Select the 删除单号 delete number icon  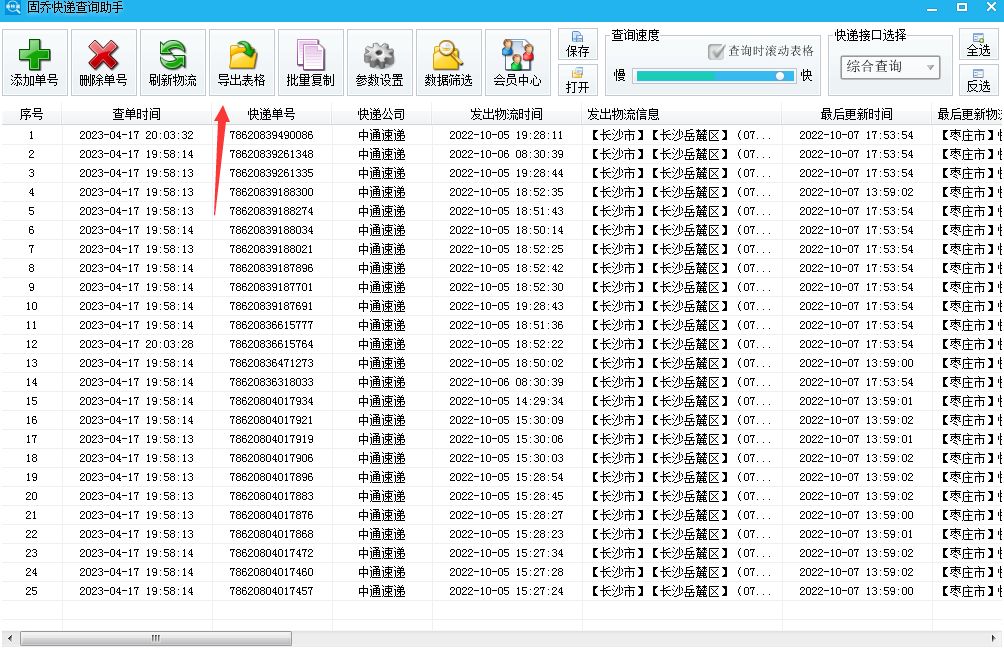(104, 62)
